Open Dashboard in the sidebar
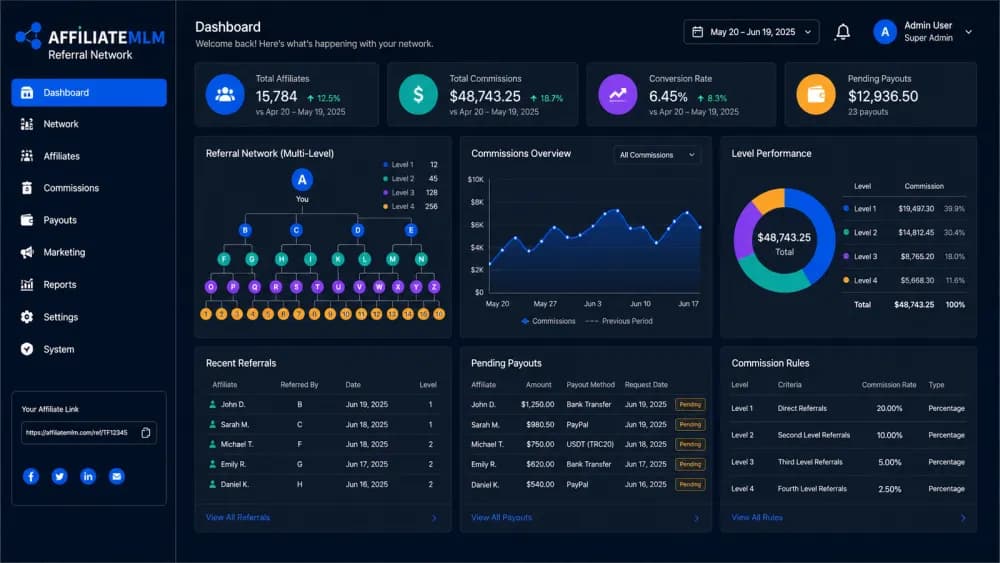 pyautogui.click(x=89, y=92)
